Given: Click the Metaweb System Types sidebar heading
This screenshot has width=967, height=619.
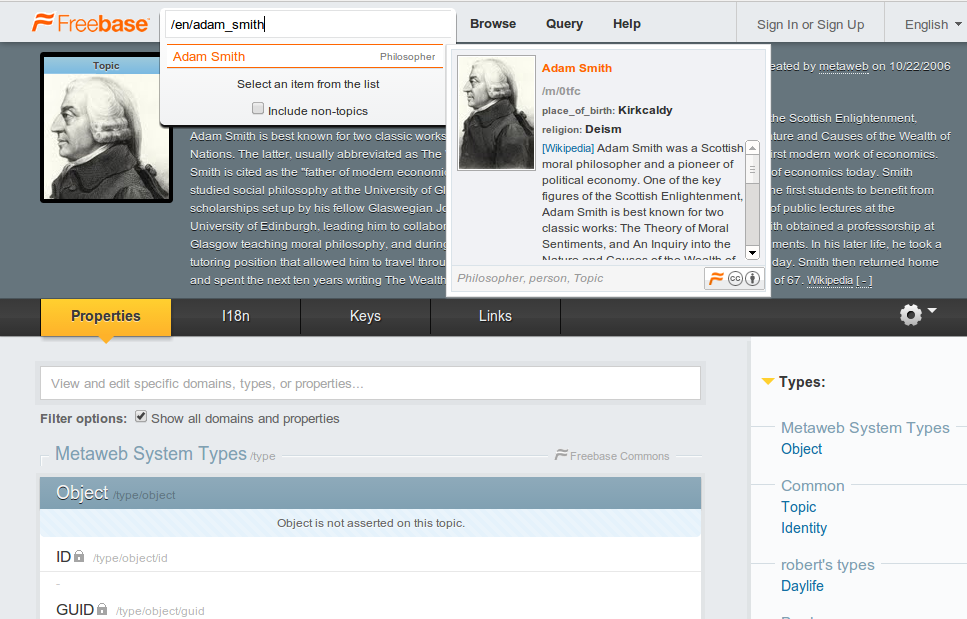Looking at the screenshot, I should click(x=865, y=428).
